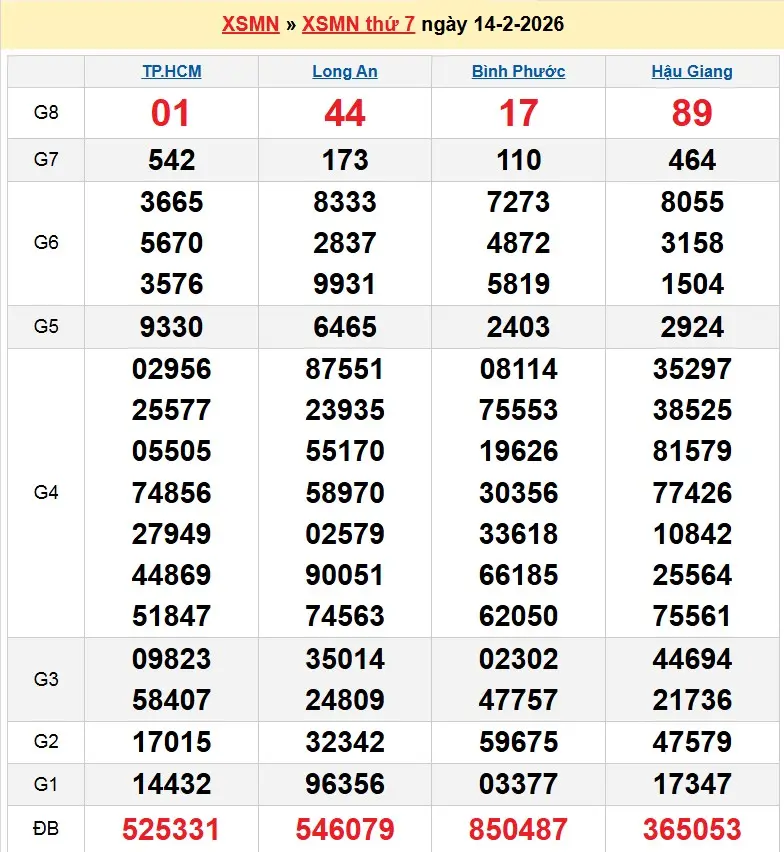Open the XSMN link in the header
Image resolution: width=784 pixels, height=852 pixels.
[x=250, y=24]
